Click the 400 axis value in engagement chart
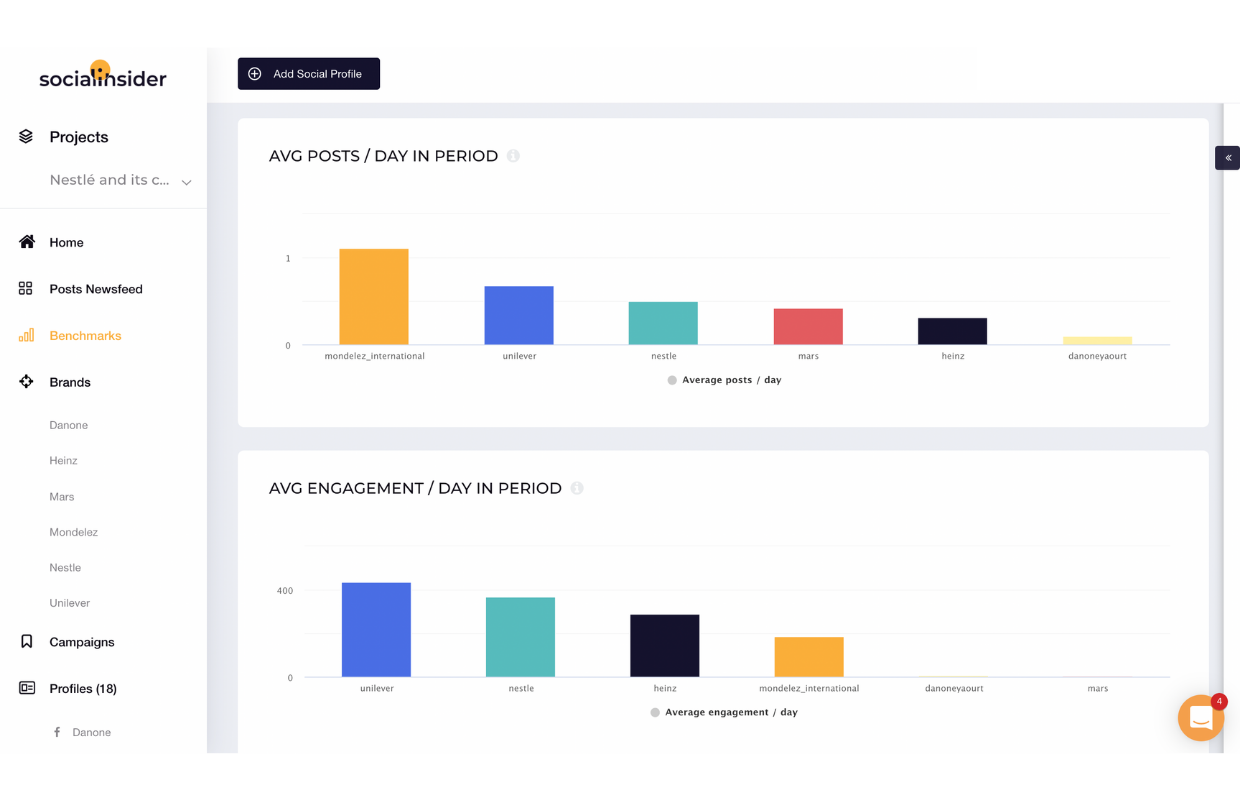This screenshot has width=1240, height=800. 285,591
